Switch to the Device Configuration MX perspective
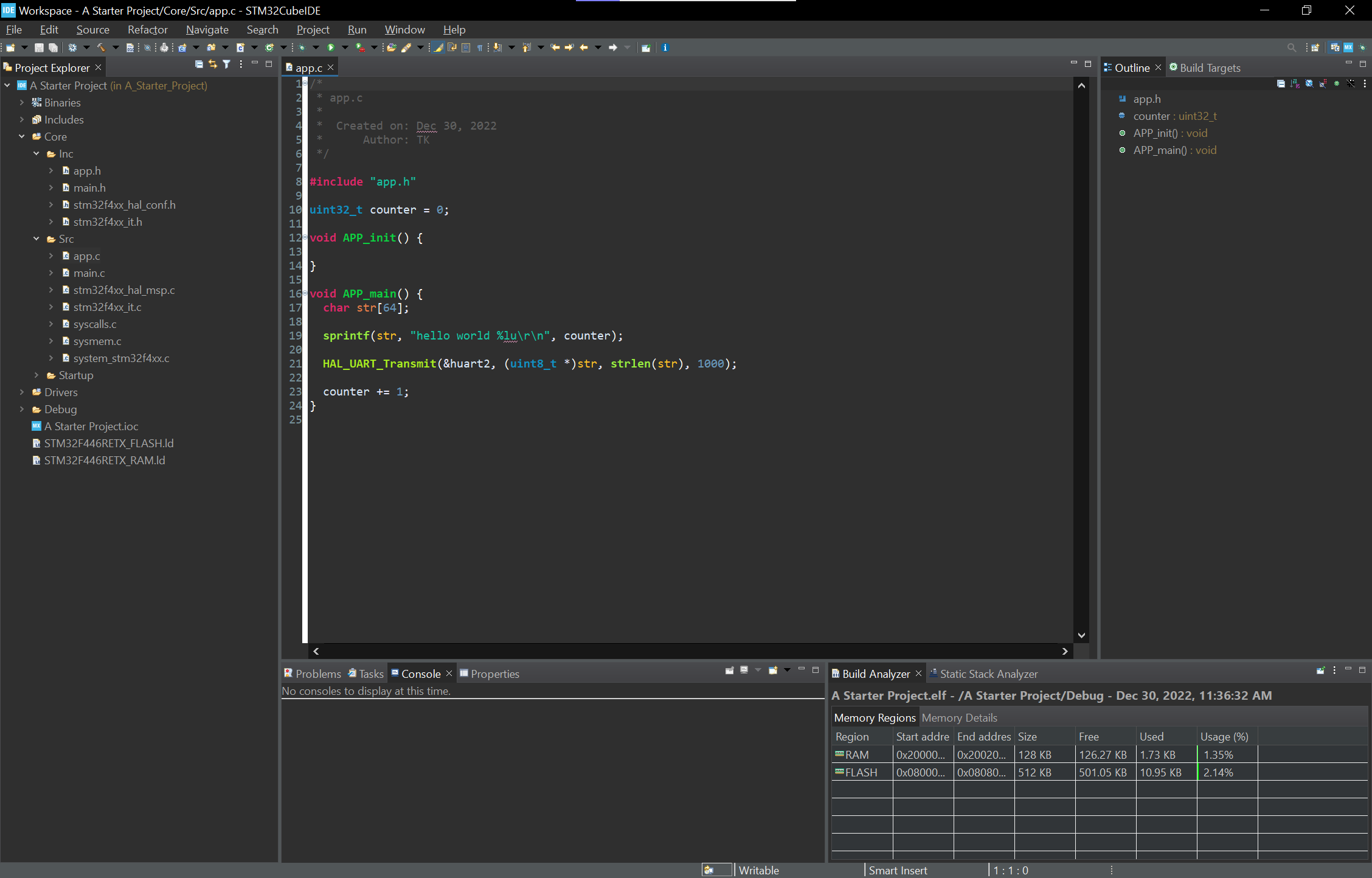 pos(1348,47)
